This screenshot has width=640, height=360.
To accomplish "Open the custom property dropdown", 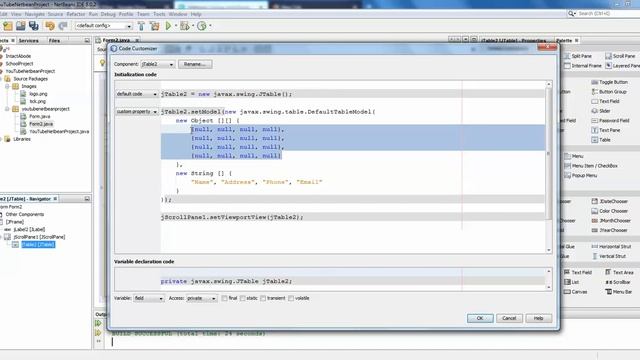I will (x=136, y=111).
